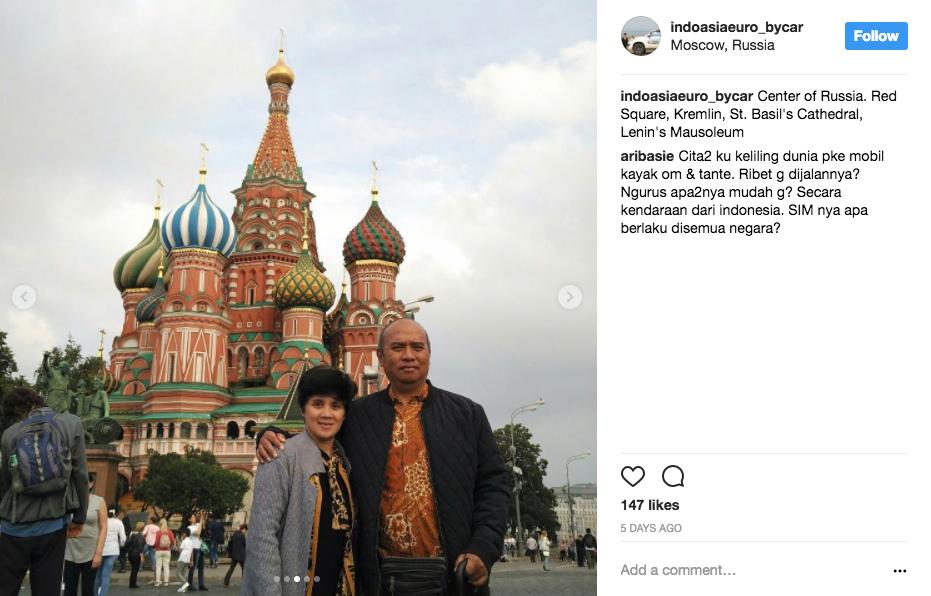This screenshot has height=596, width=931.
Task: Select the second carousel dot indicator
Action: point(287,579)
